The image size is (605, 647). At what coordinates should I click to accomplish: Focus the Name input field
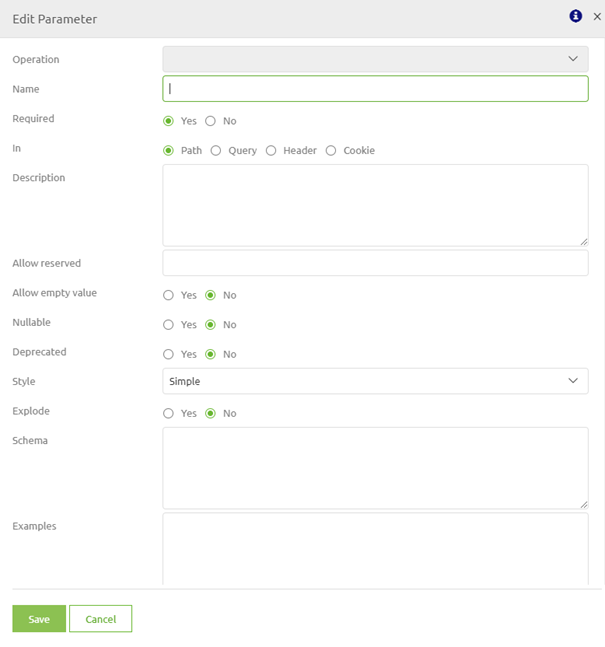[x=375, y=89]
